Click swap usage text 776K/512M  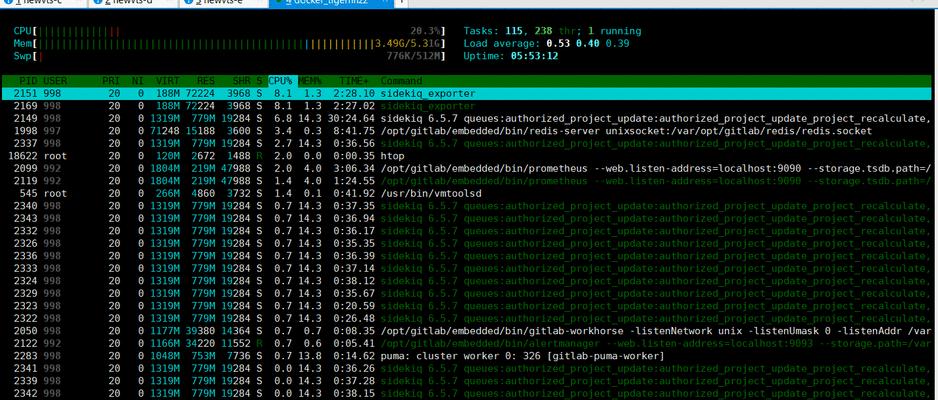(414, 56)
